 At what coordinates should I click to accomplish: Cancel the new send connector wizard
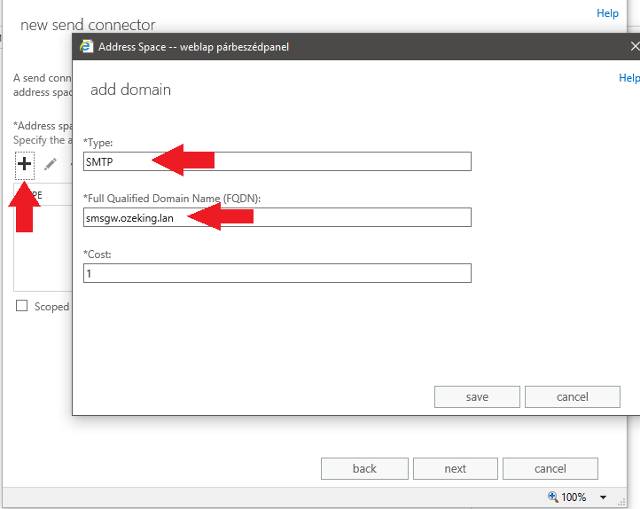click(x=550, y=469)
